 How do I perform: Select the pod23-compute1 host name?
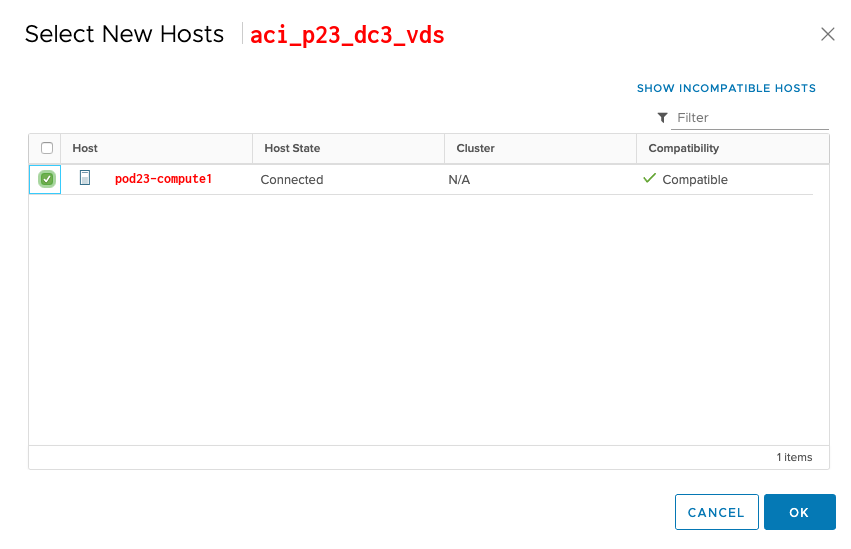point(163,179)
